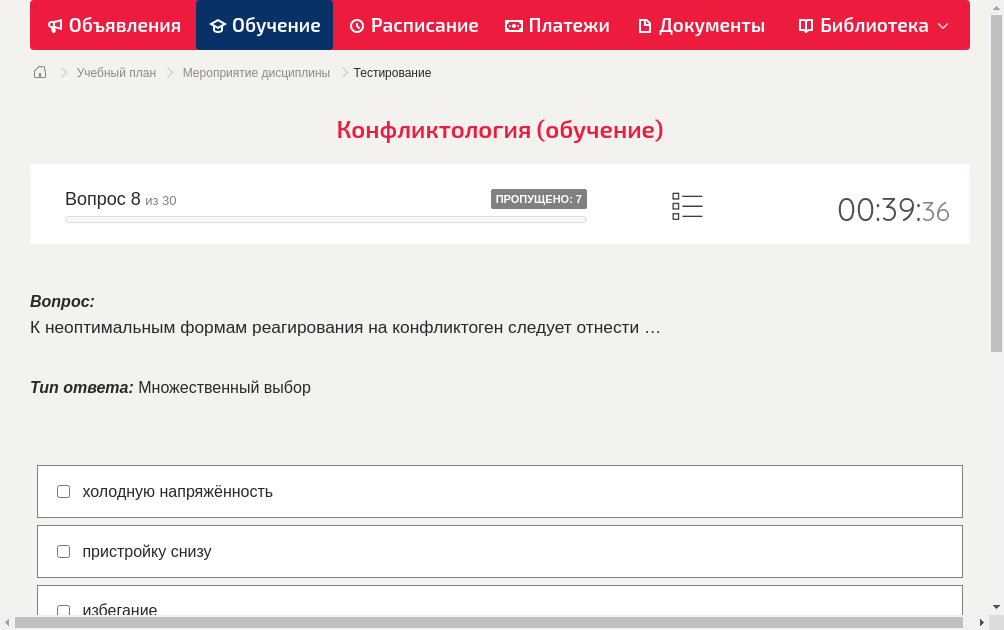Click the card icon beside Платежи
Screen dimensions: 1004x630
point(513,25)
